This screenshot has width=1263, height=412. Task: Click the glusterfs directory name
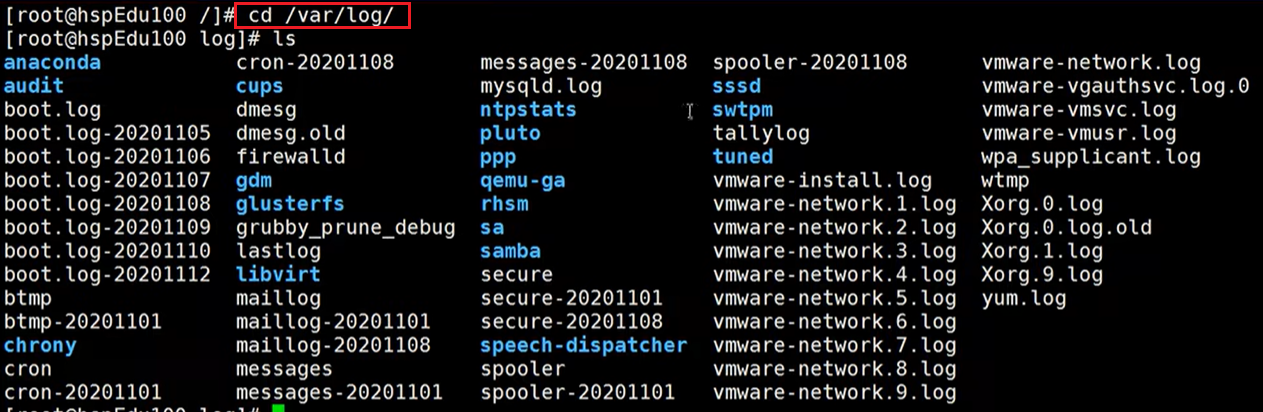[290, 204]
